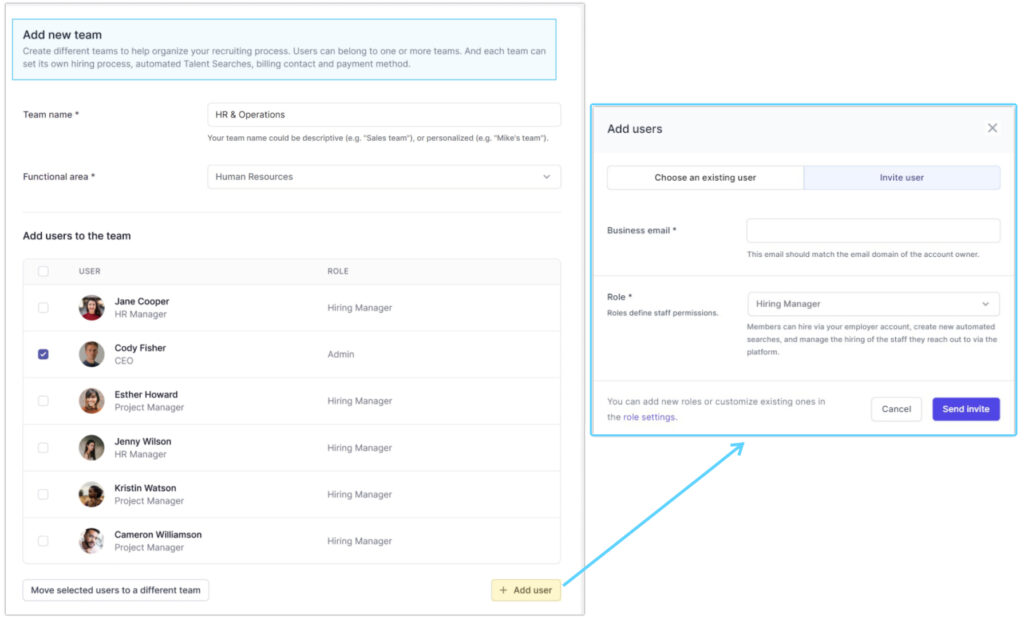This screenshot has height=618, width=1024.
Task: Click Cameron Williamson's avatar
Action: tap(92, 541)
